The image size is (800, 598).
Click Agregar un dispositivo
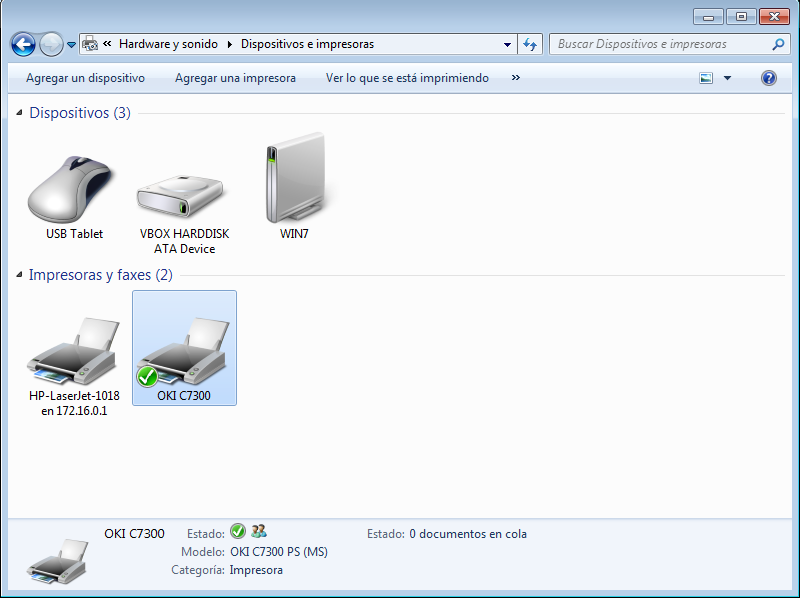tap(85, 78)
